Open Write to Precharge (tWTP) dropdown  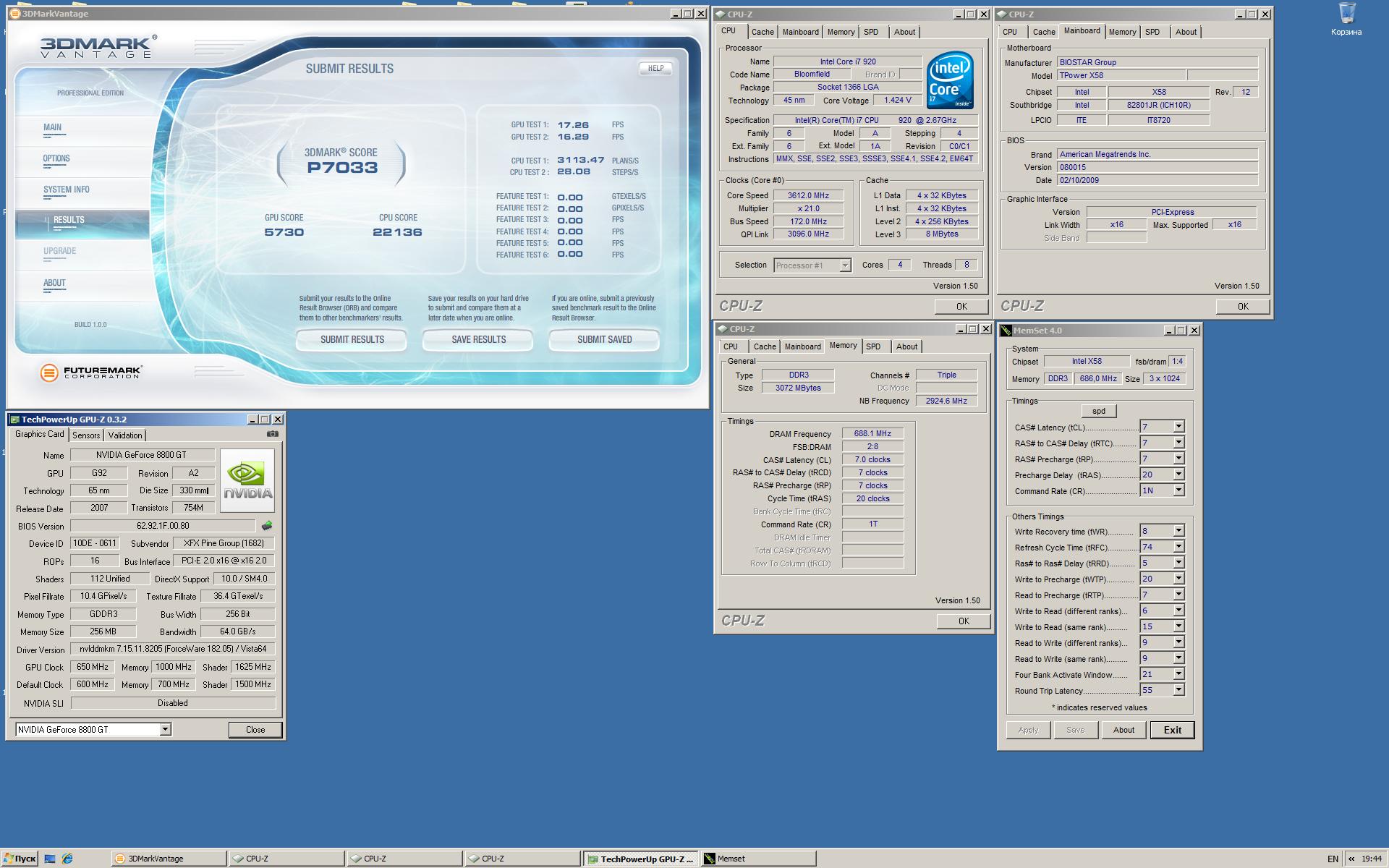[1178, 579]
